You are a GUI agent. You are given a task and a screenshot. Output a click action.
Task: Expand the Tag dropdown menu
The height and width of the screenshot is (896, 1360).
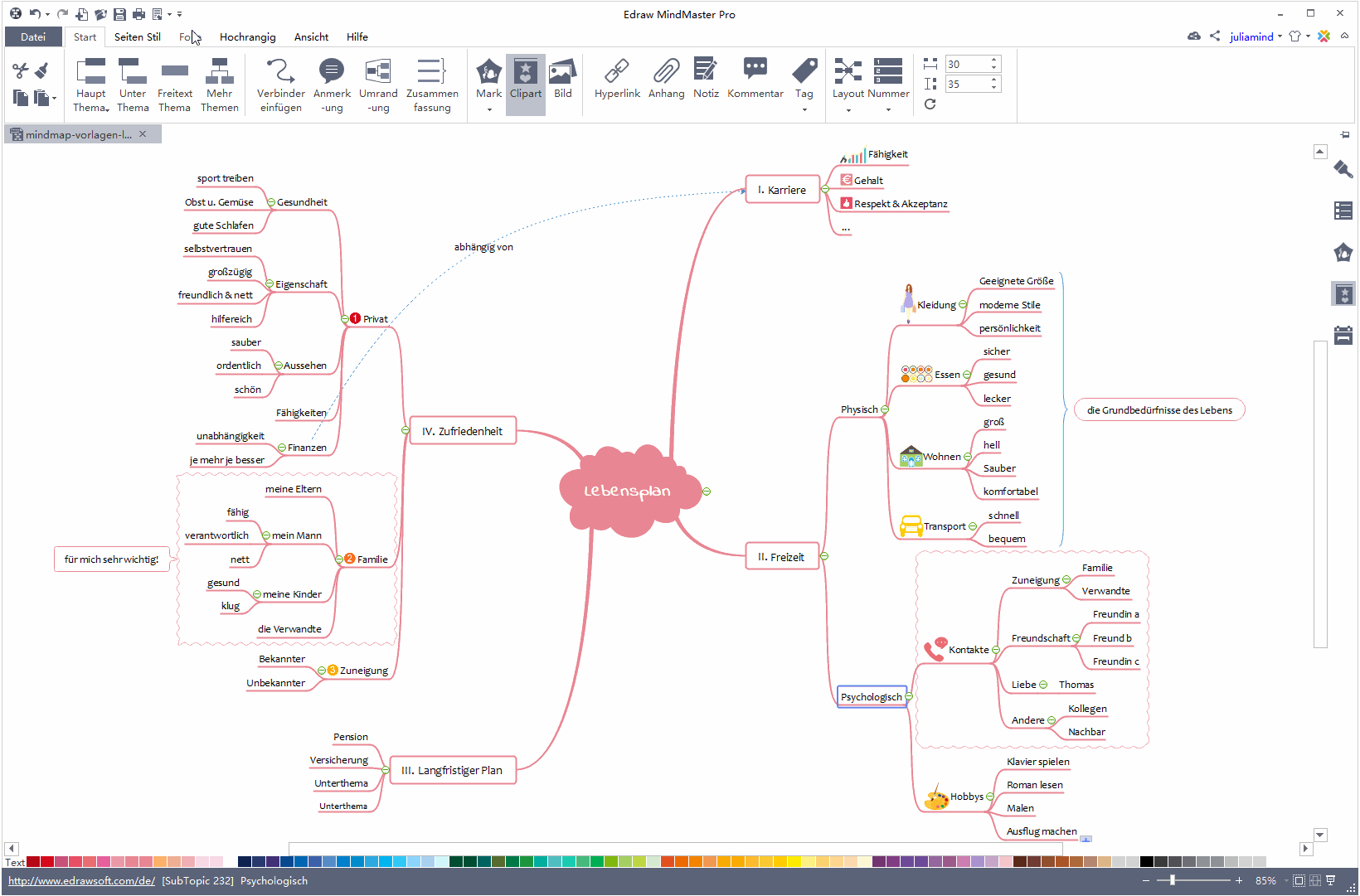pos(804,109)
